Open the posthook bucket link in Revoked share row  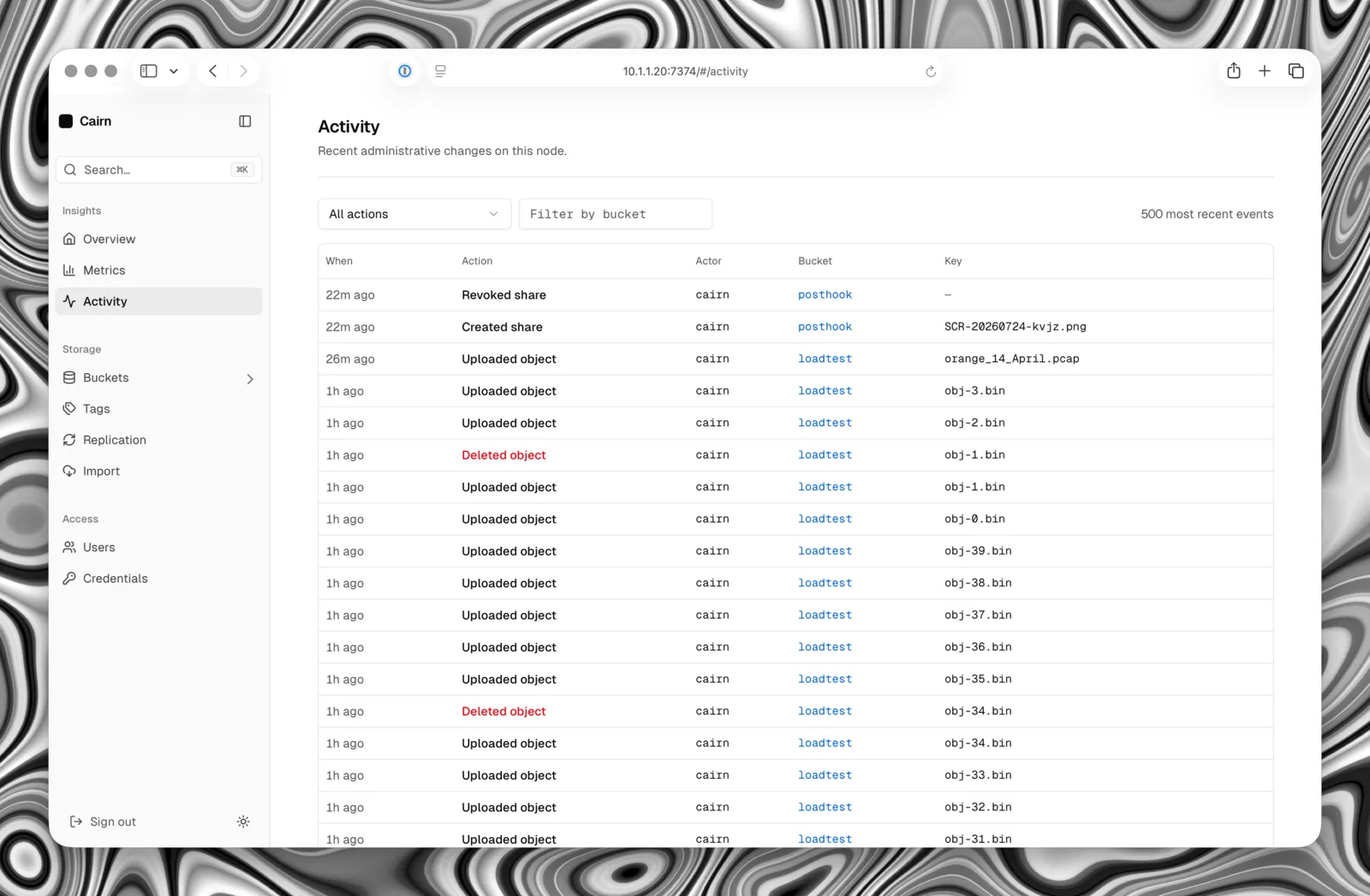tap(825, 294)
